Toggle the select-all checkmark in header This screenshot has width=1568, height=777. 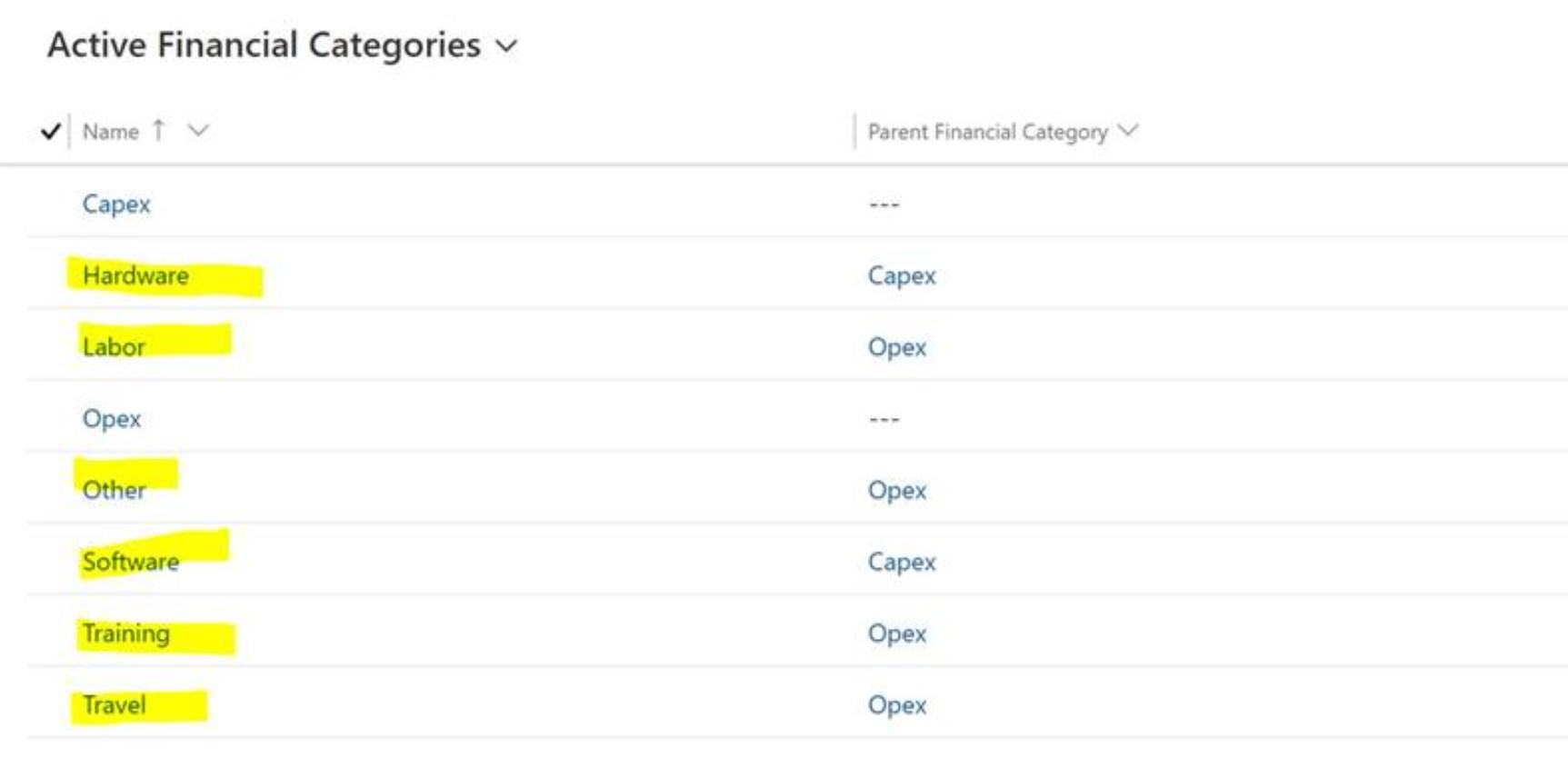[x=51, y=132]
